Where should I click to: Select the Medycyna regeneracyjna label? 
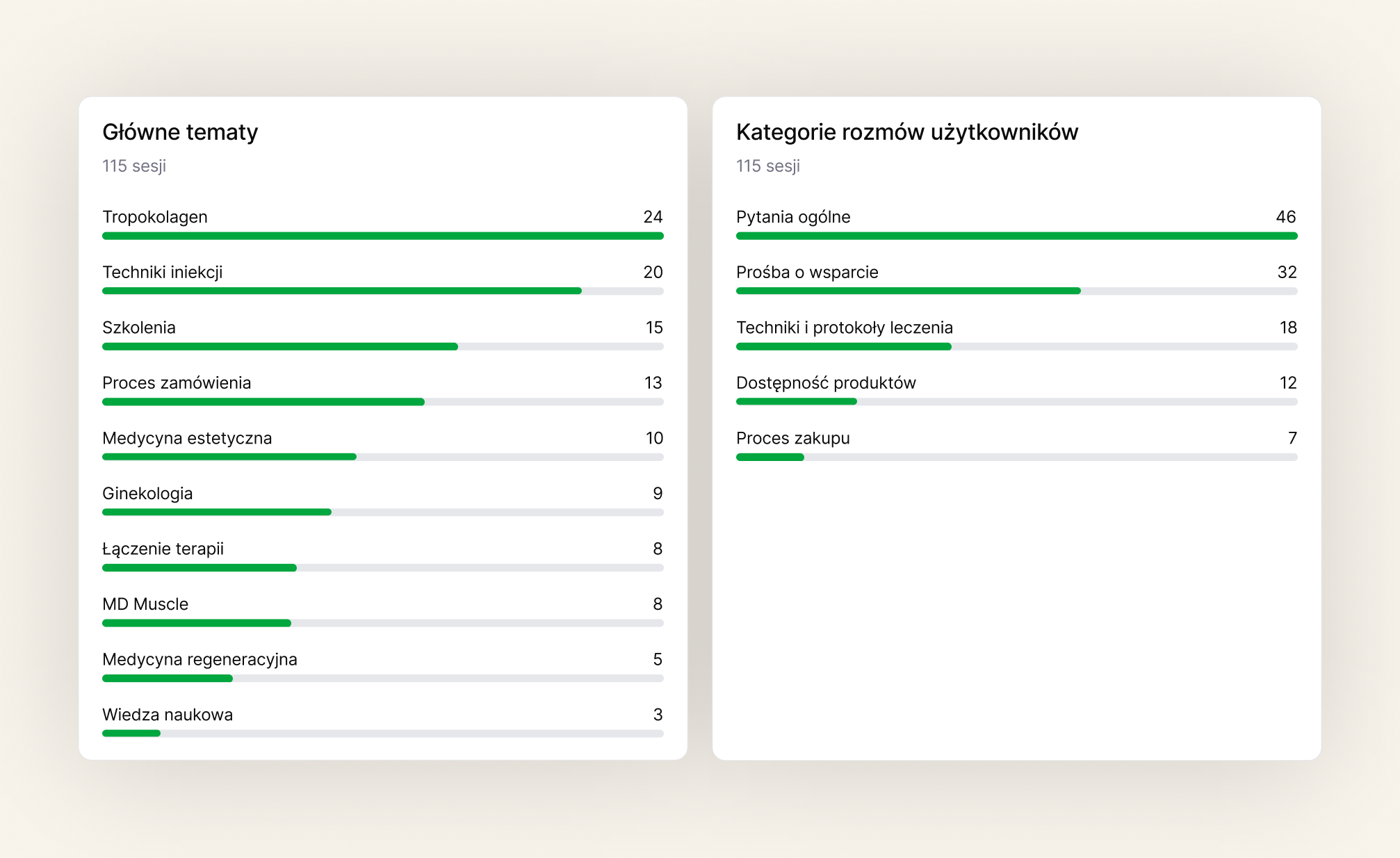pos(200,660)
